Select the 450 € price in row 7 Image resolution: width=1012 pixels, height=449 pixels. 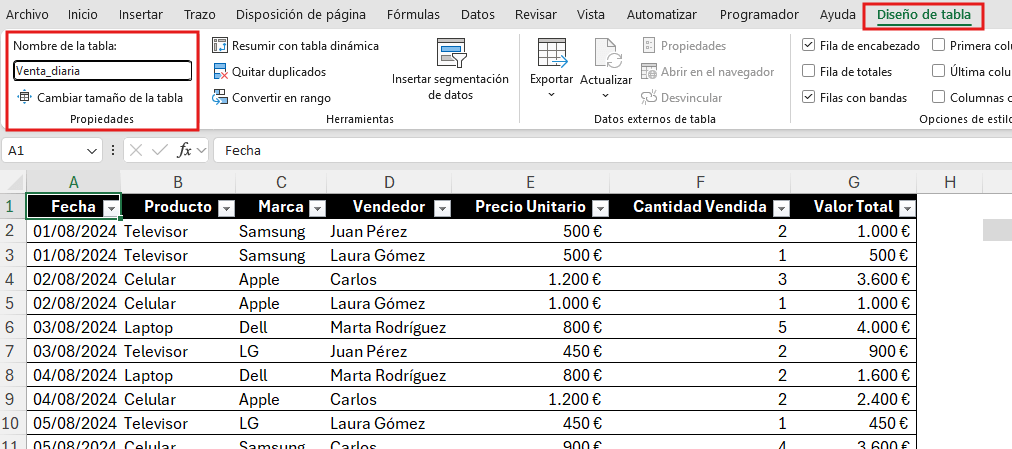coord(531,352)
